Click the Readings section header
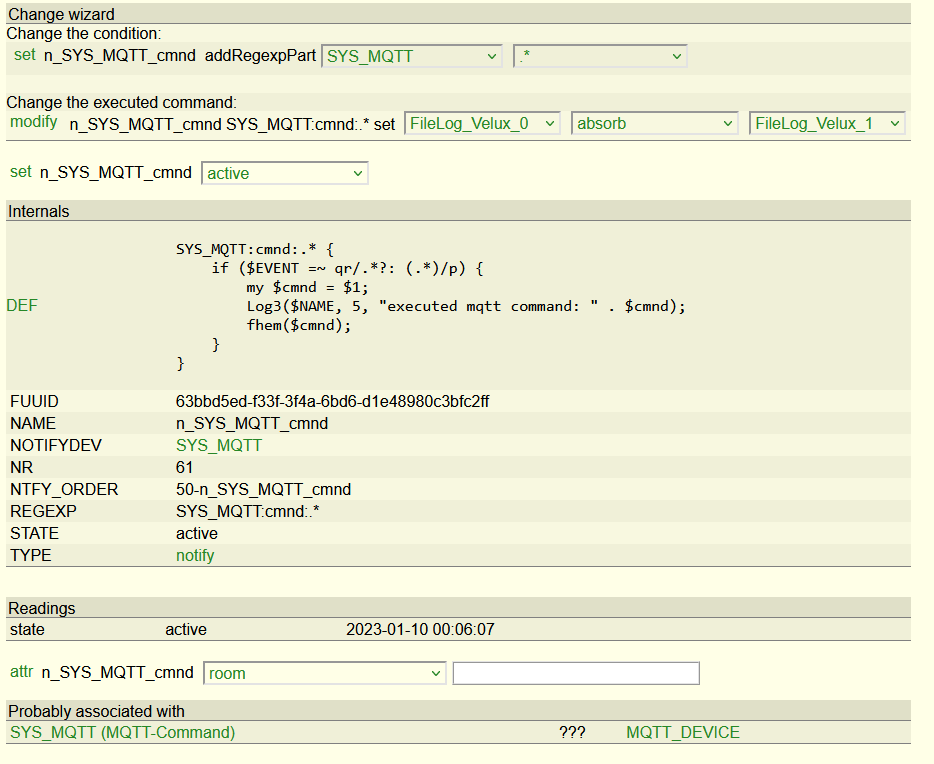Viewport: 934px width, 764px height. click(x=42, y=608)
